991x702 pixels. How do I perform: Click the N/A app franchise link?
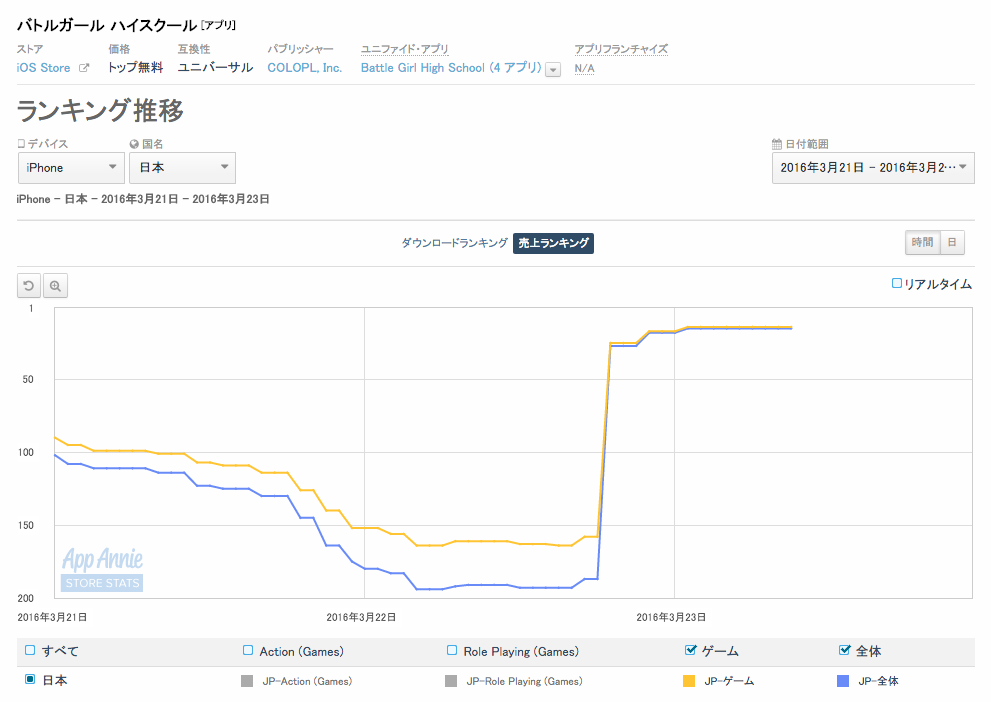click(x=584, y=68)
